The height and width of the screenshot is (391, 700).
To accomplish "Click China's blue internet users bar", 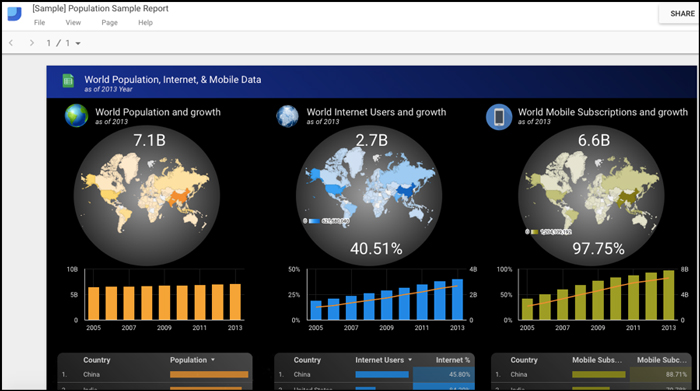I will [382, 374].
